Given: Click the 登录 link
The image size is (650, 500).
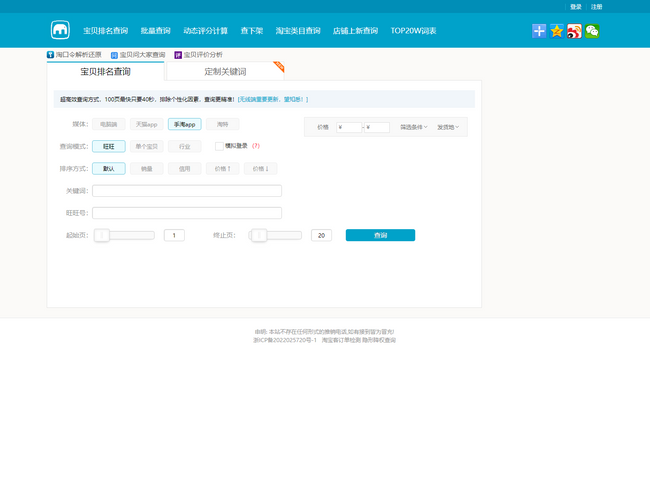Looking at the screenshot, I should pos(575,6).
